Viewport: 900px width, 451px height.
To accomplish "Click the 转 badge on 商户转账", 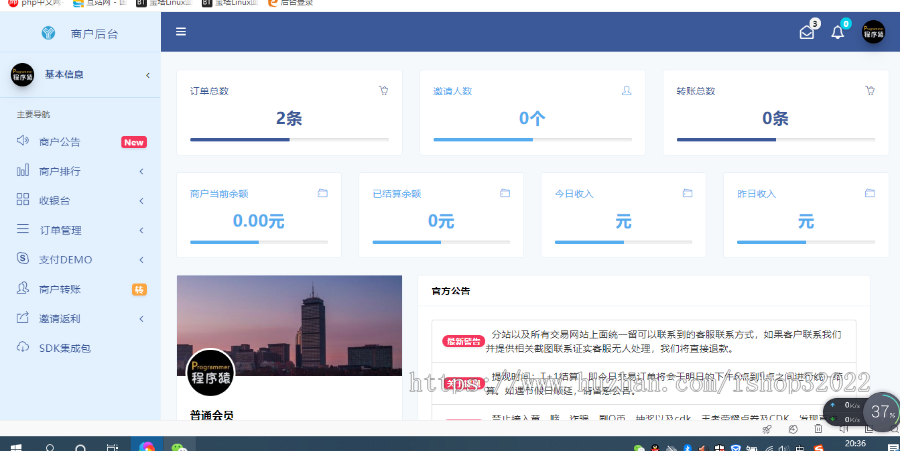I will tap(139, 290).
